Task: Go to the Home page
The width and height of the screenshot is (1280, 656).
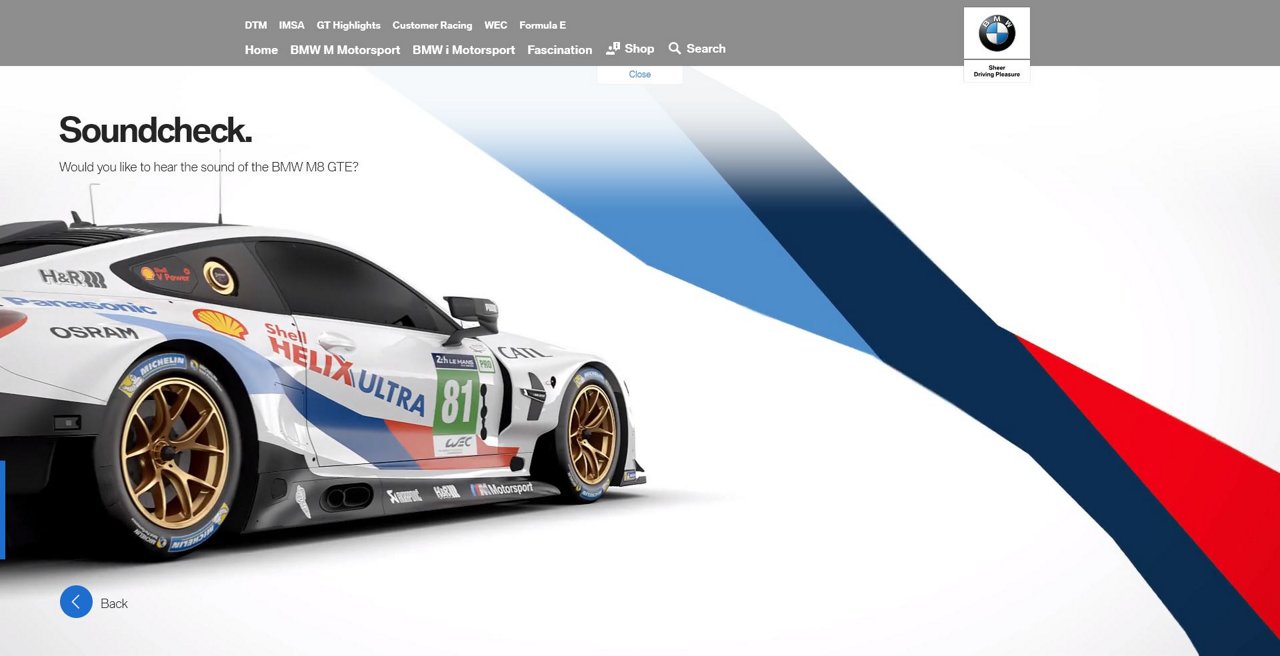Action: [x=261, y=50]
